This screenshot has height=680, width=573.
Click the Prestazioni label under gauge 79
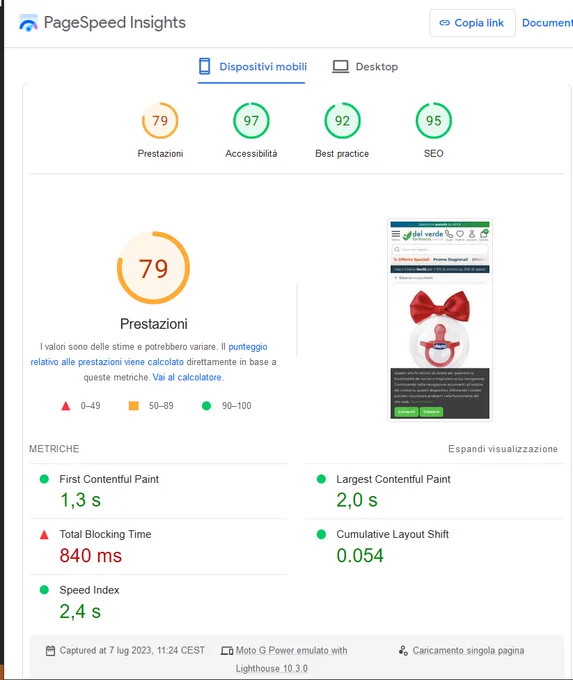pyautogui.click(x=160, y=154)
